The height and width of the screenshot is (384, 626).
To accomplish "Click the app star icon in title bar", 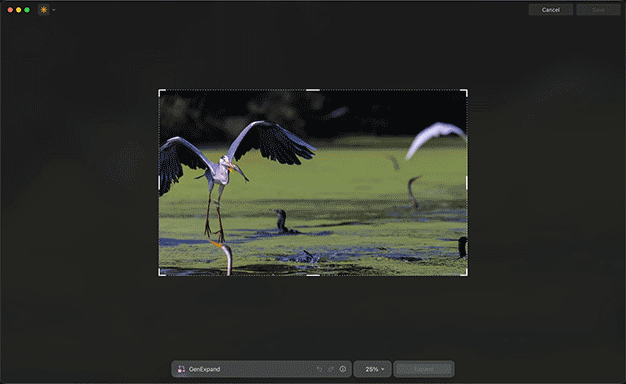I will click(x=44, y=10).
